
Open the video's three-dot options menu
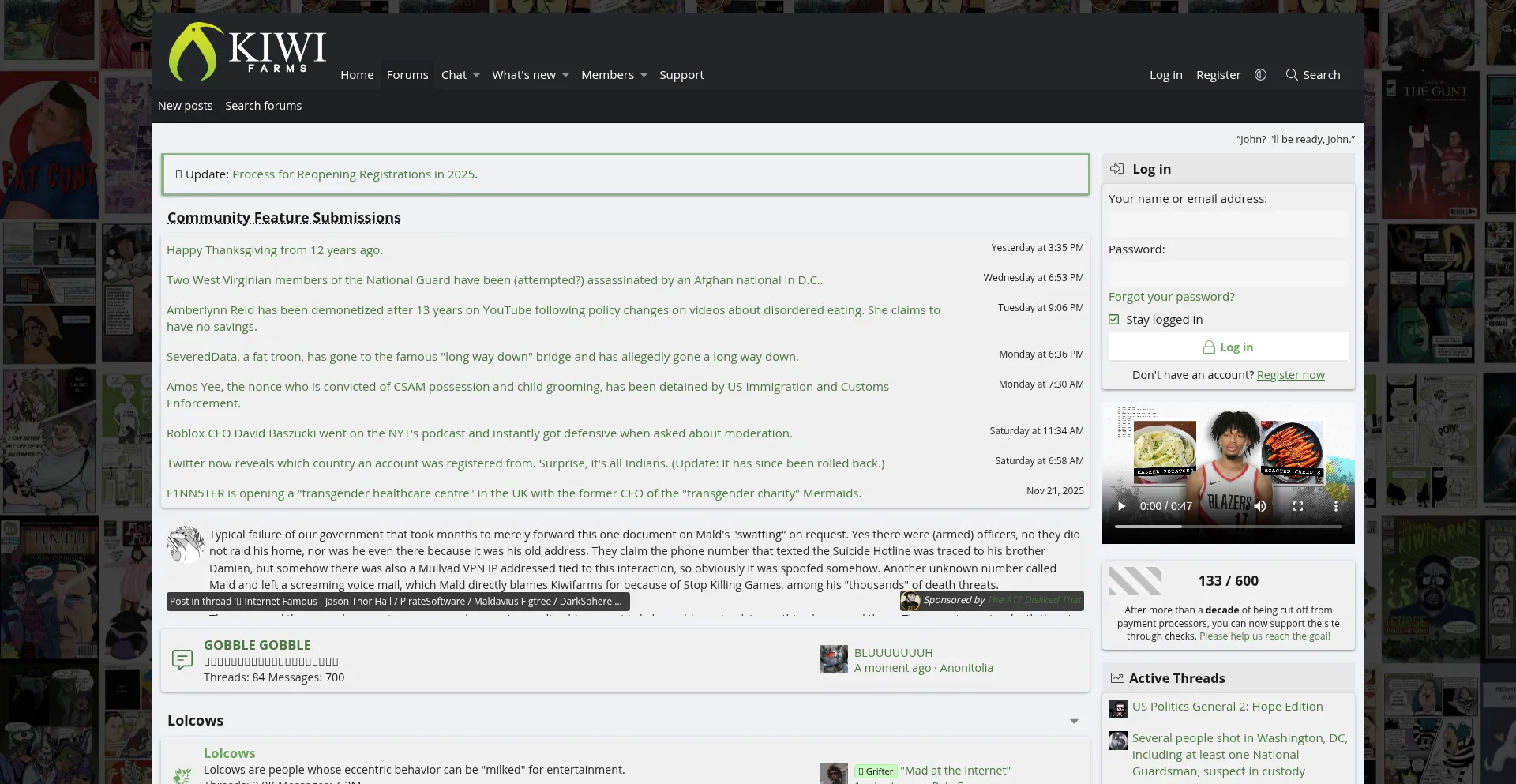tap(1335, 506)
